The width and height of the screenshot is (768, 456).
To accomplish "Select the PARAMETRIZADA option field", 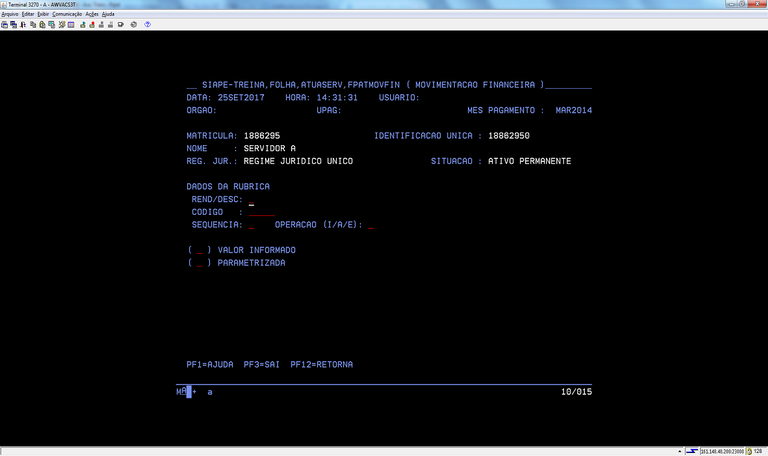I will 199,264.
